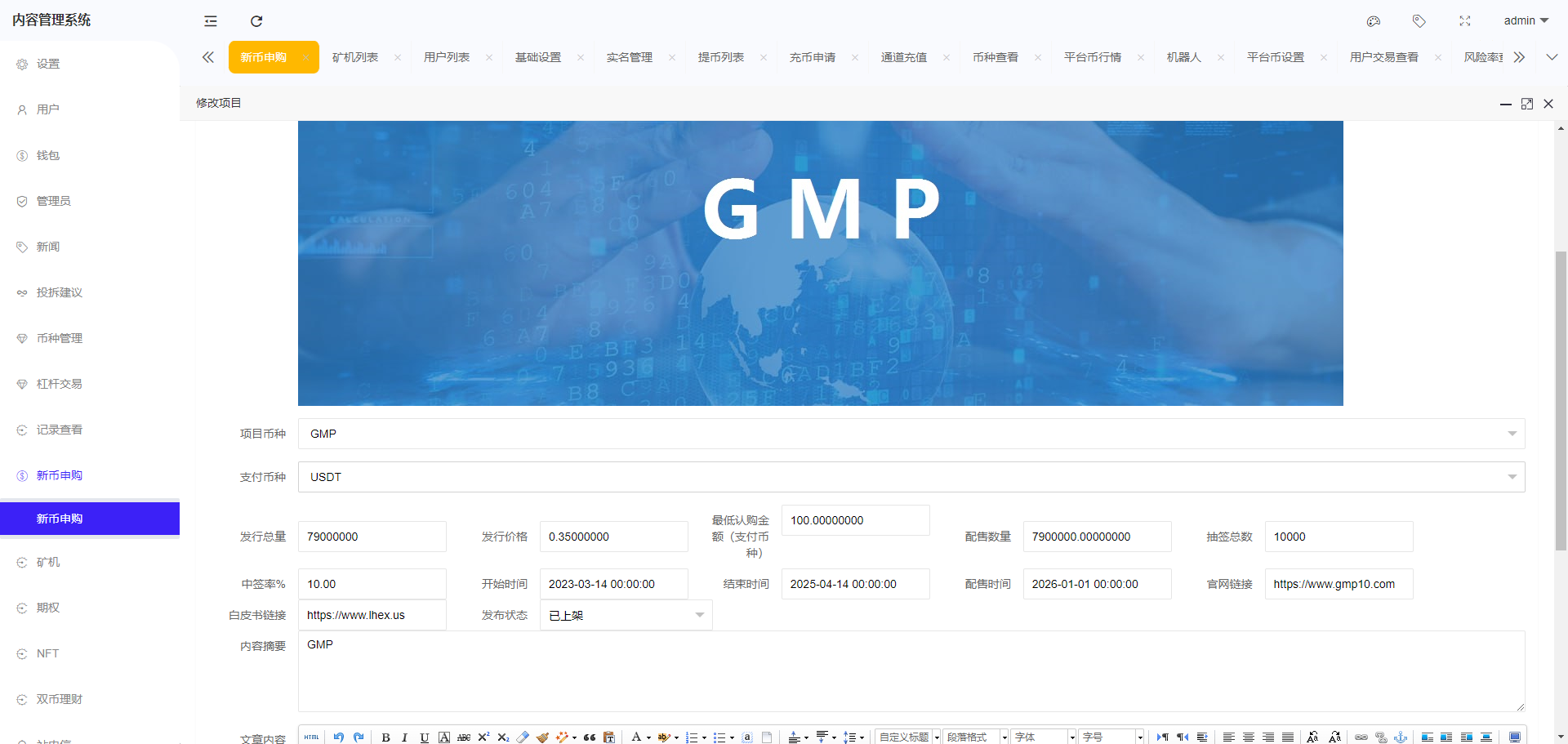Insert a blockquote in the editor

590,737
